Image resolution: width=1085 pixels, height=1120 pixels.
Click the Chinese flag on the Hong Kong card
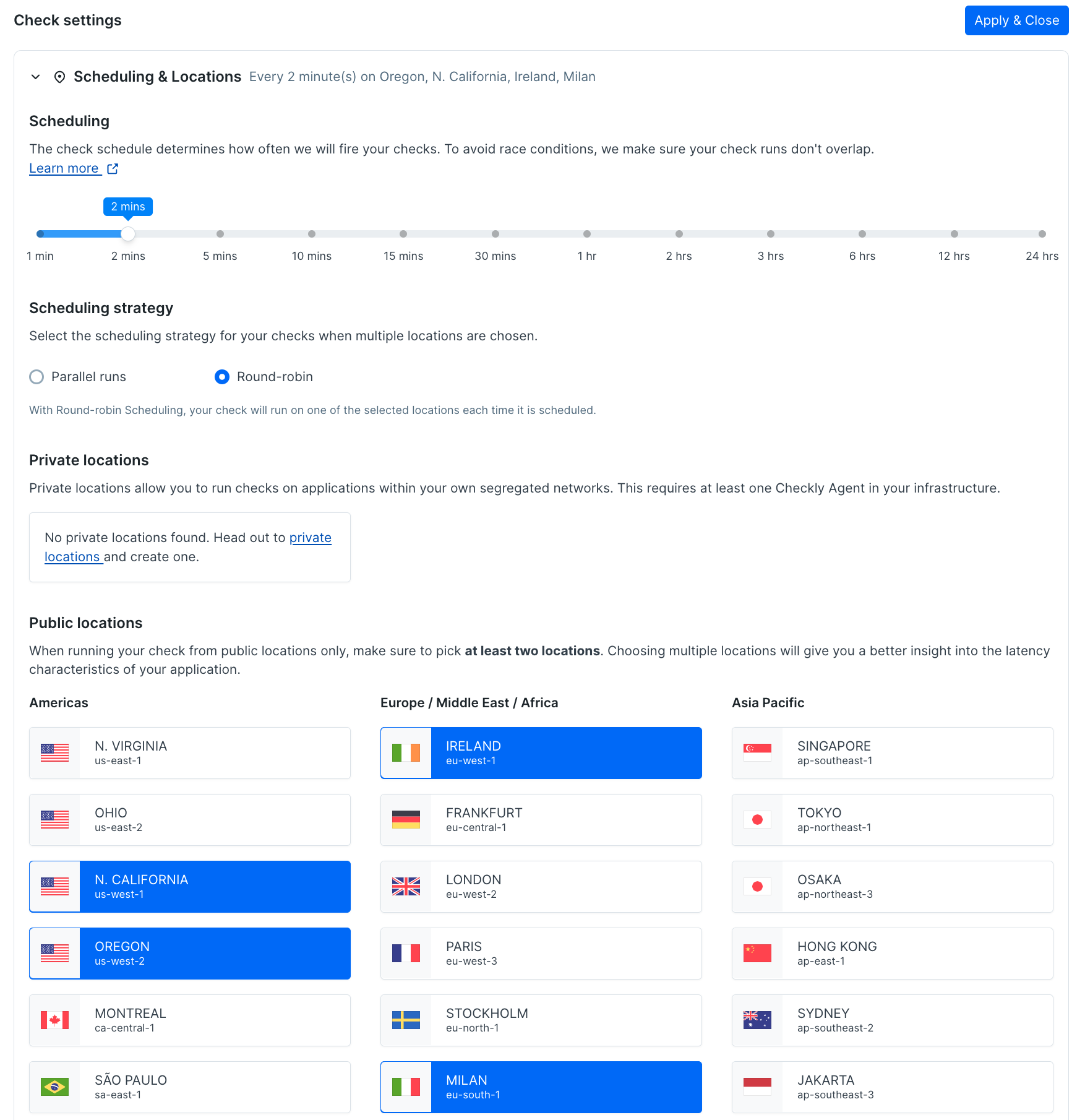pos(757,953)
